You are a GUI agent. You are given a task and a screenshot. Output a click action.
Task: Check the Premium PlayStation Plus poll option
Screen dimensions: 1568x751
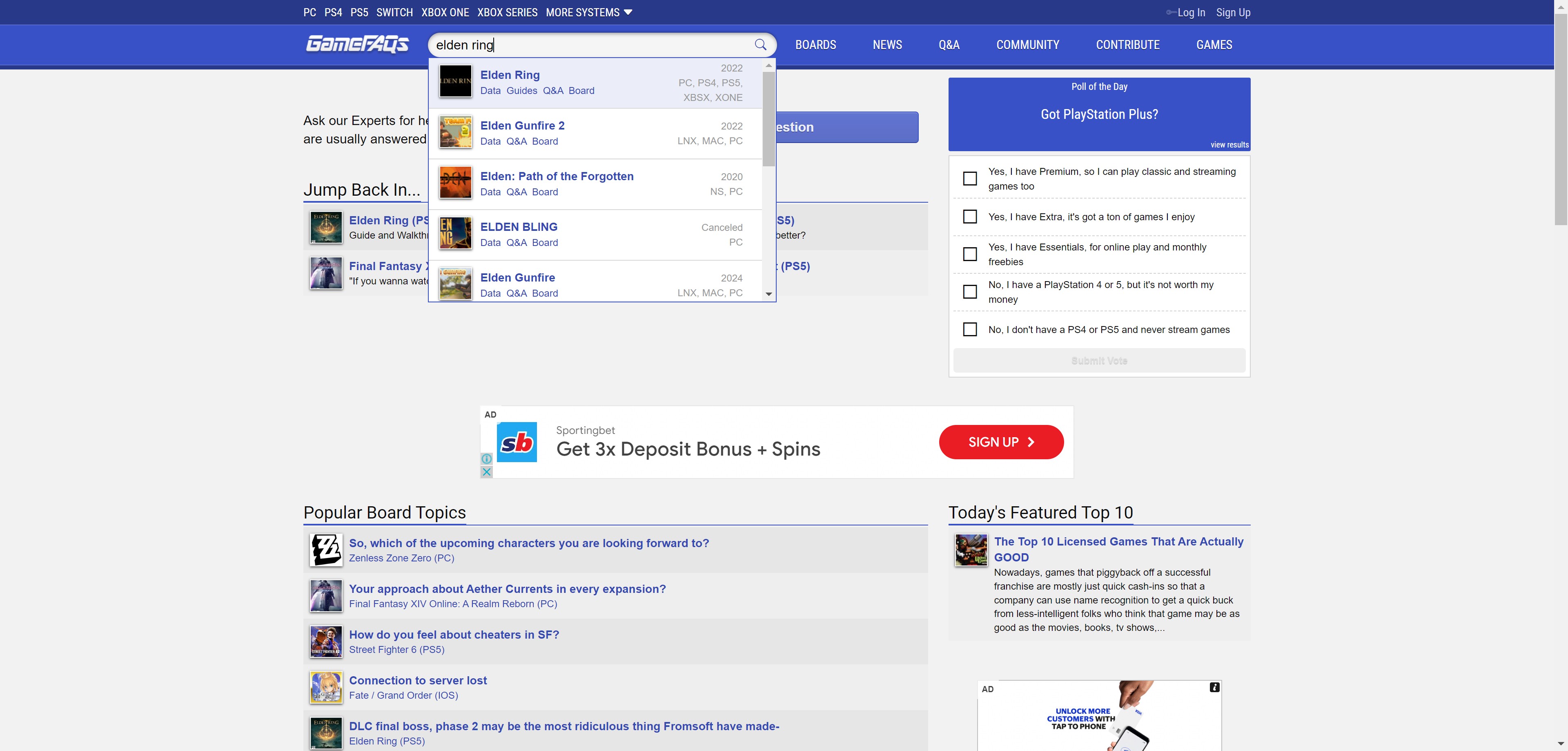point(970,179)
